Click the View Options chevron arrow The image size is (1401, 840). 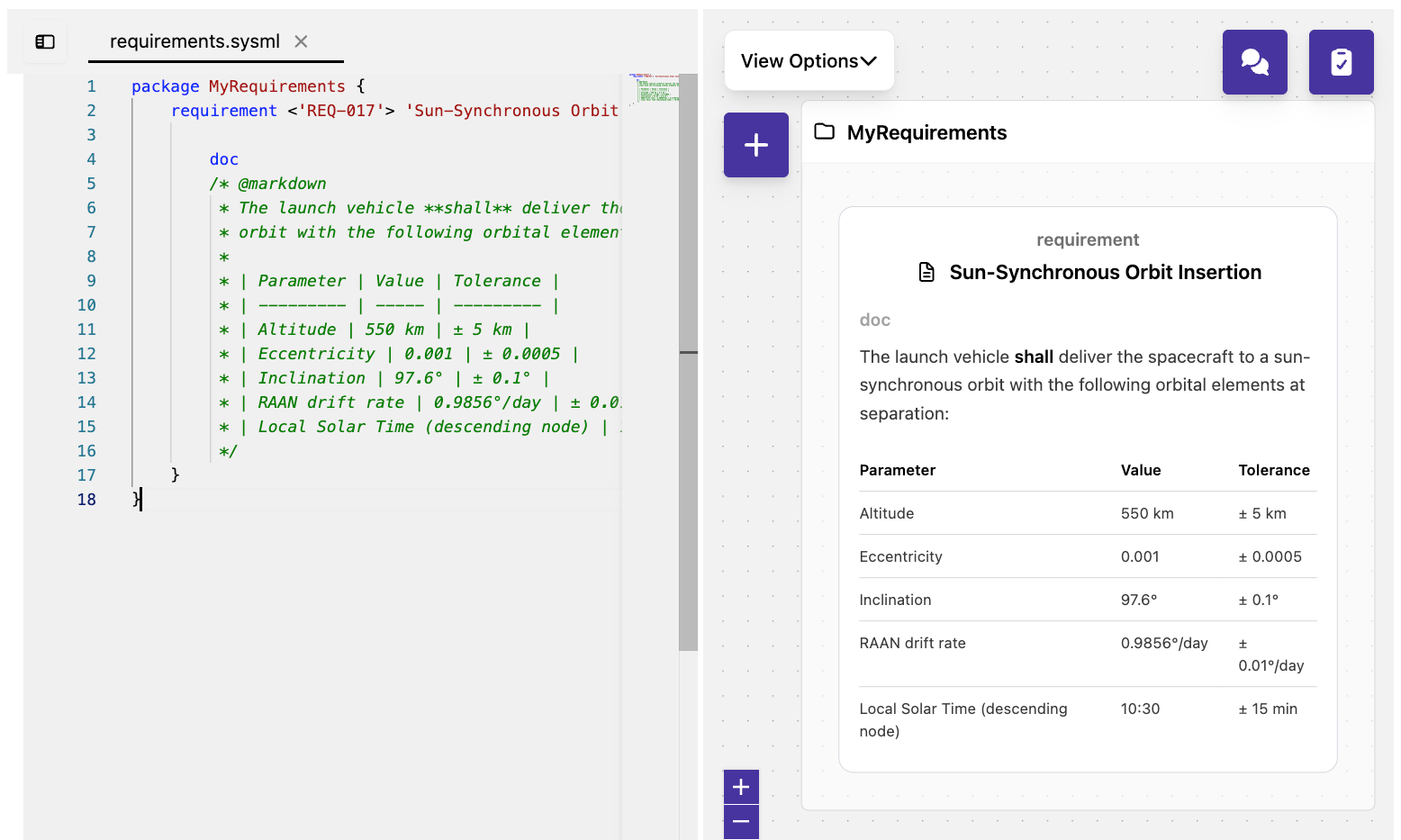point(869,61)
